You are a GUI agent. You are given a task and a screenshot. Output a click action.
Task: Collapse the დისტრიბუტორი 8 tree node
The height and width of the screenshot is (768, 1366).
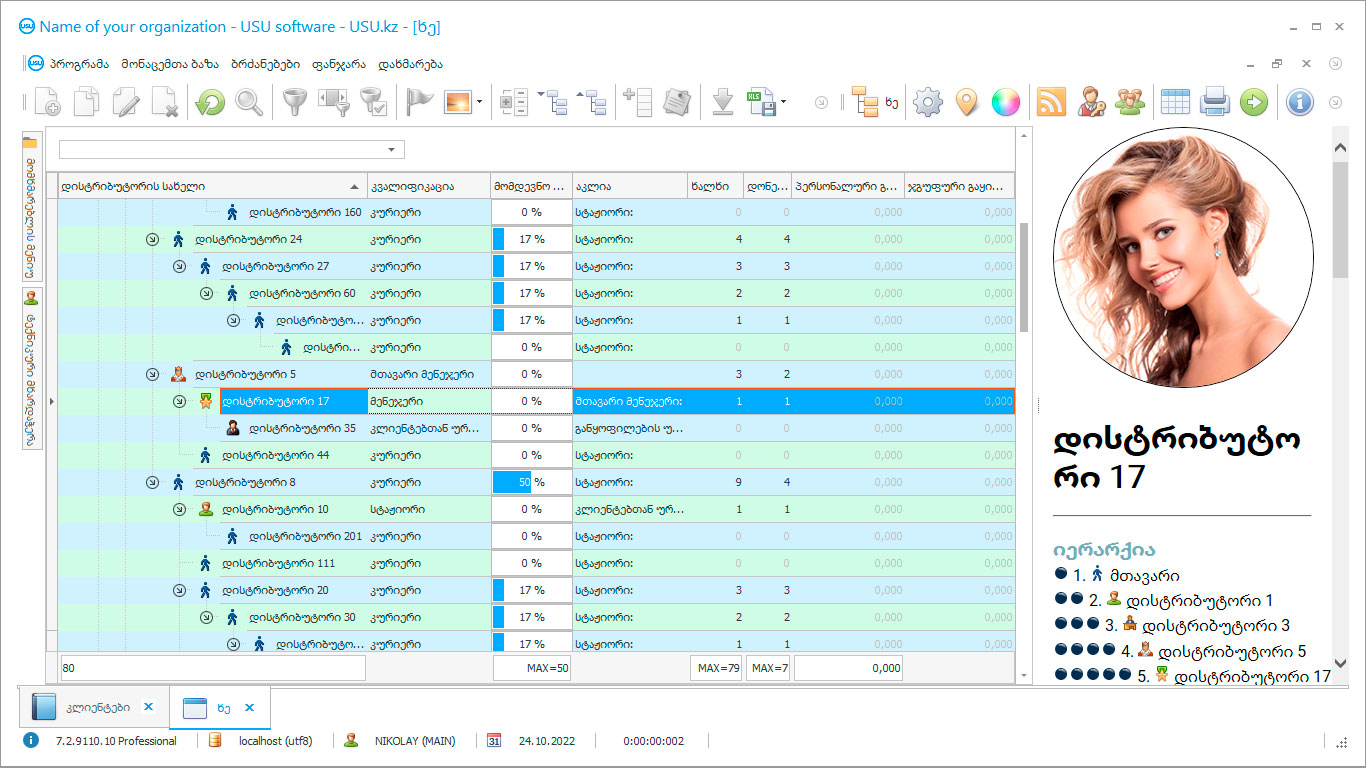point(152,482)
